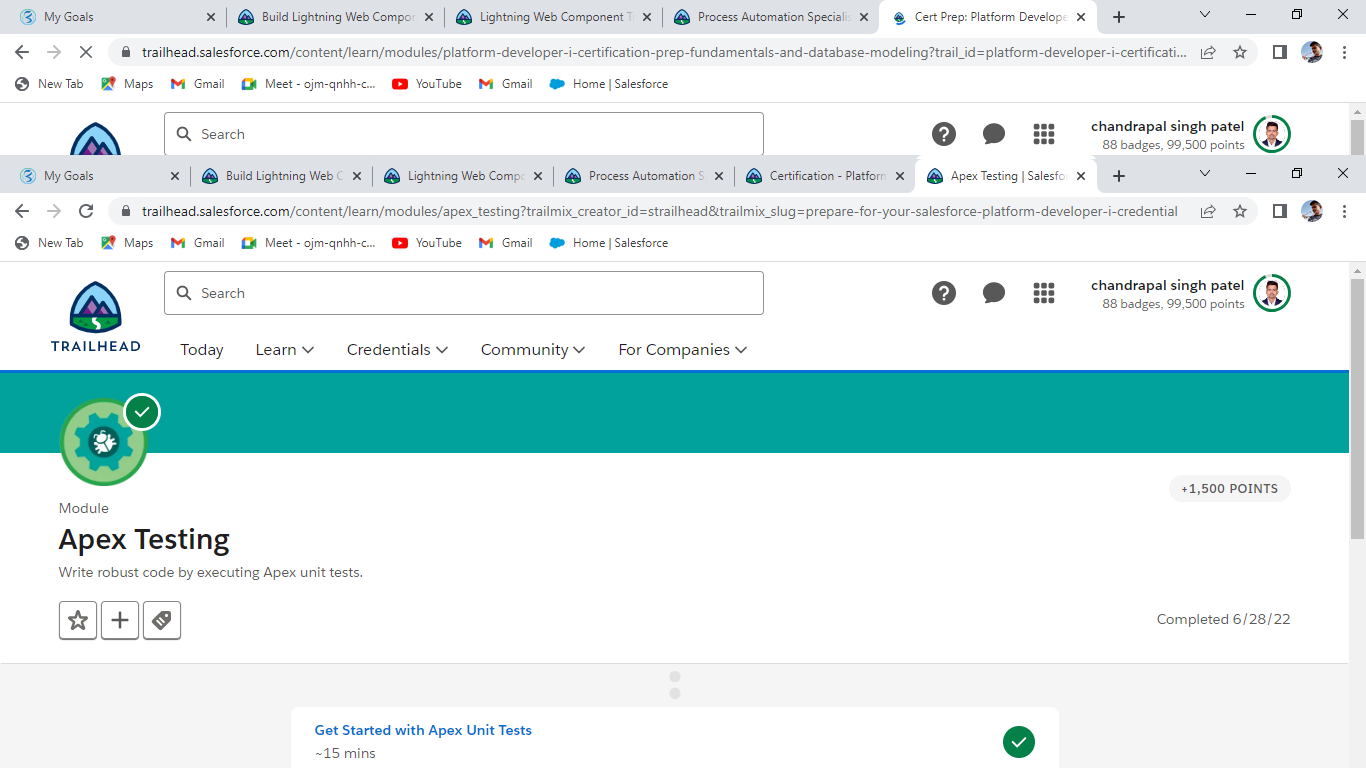Viewport: 1366px width, 768px height.
Task: Reload the Apex Testing page
Action: [86, 211]
